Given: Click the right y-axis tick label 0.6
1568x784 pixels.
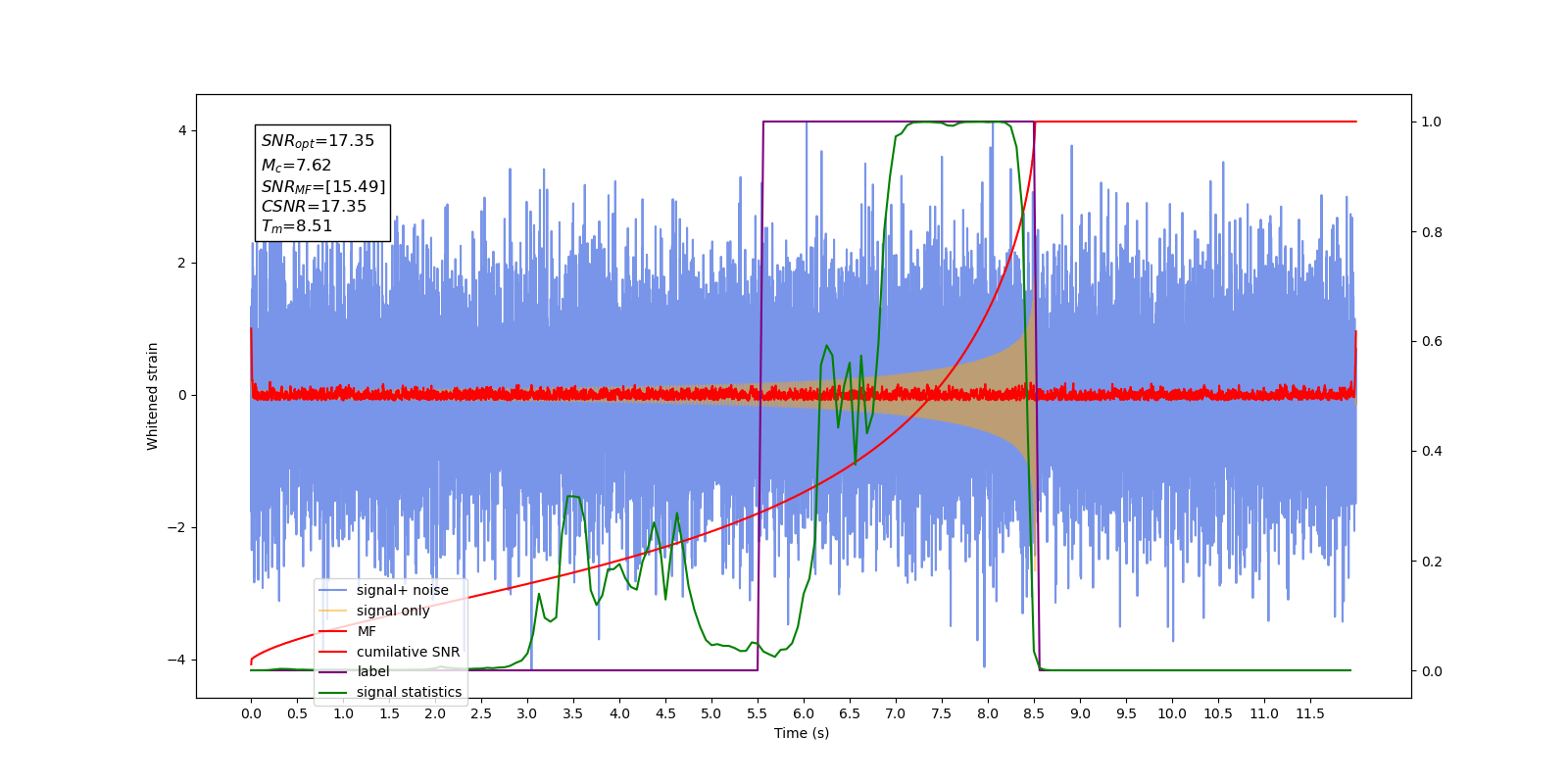Looking at the screenshot, I should click(x=1432, y=342).
